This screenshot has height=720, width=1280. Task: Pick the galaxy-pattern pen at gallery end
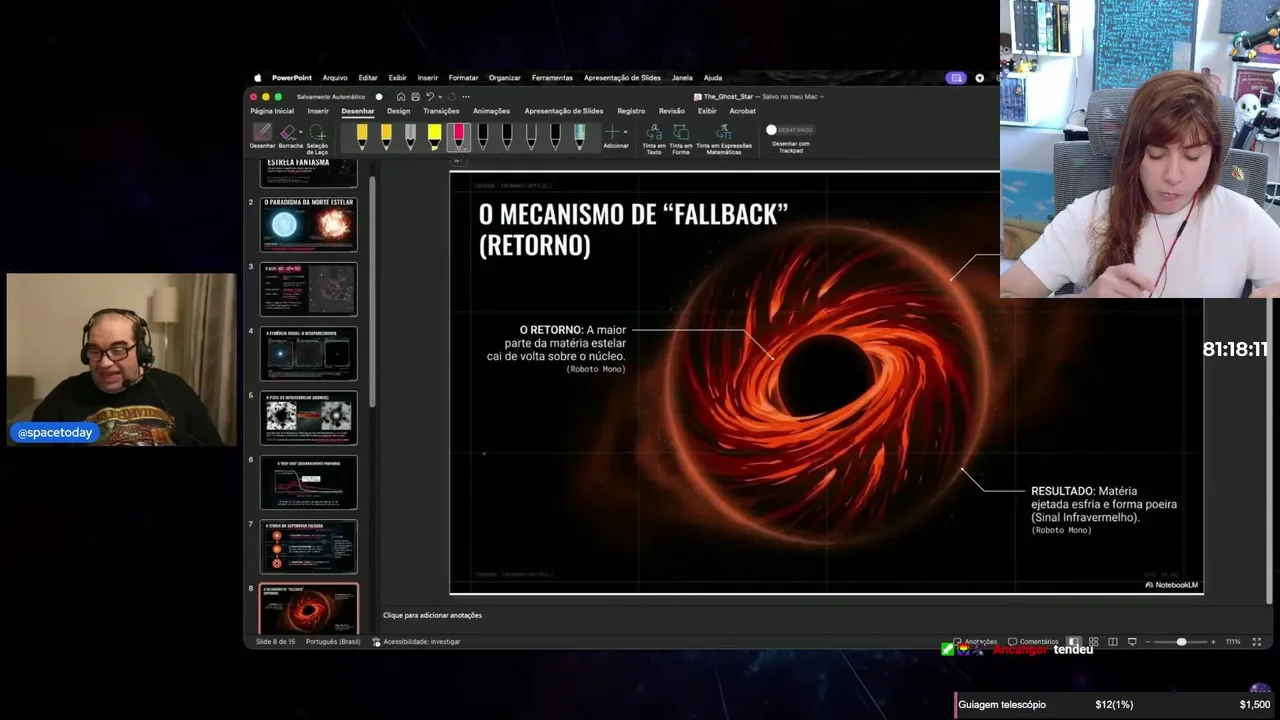(579, 136)
